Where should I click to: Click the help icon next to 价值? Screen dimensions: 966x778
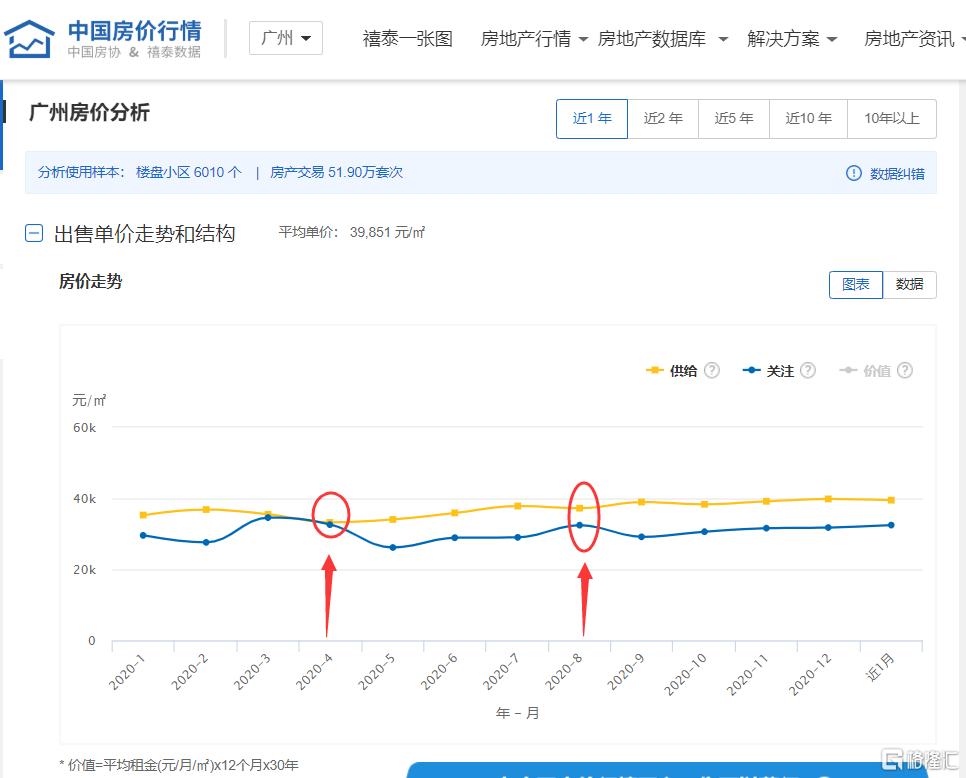pyautogui.click(x=904, y=370)
